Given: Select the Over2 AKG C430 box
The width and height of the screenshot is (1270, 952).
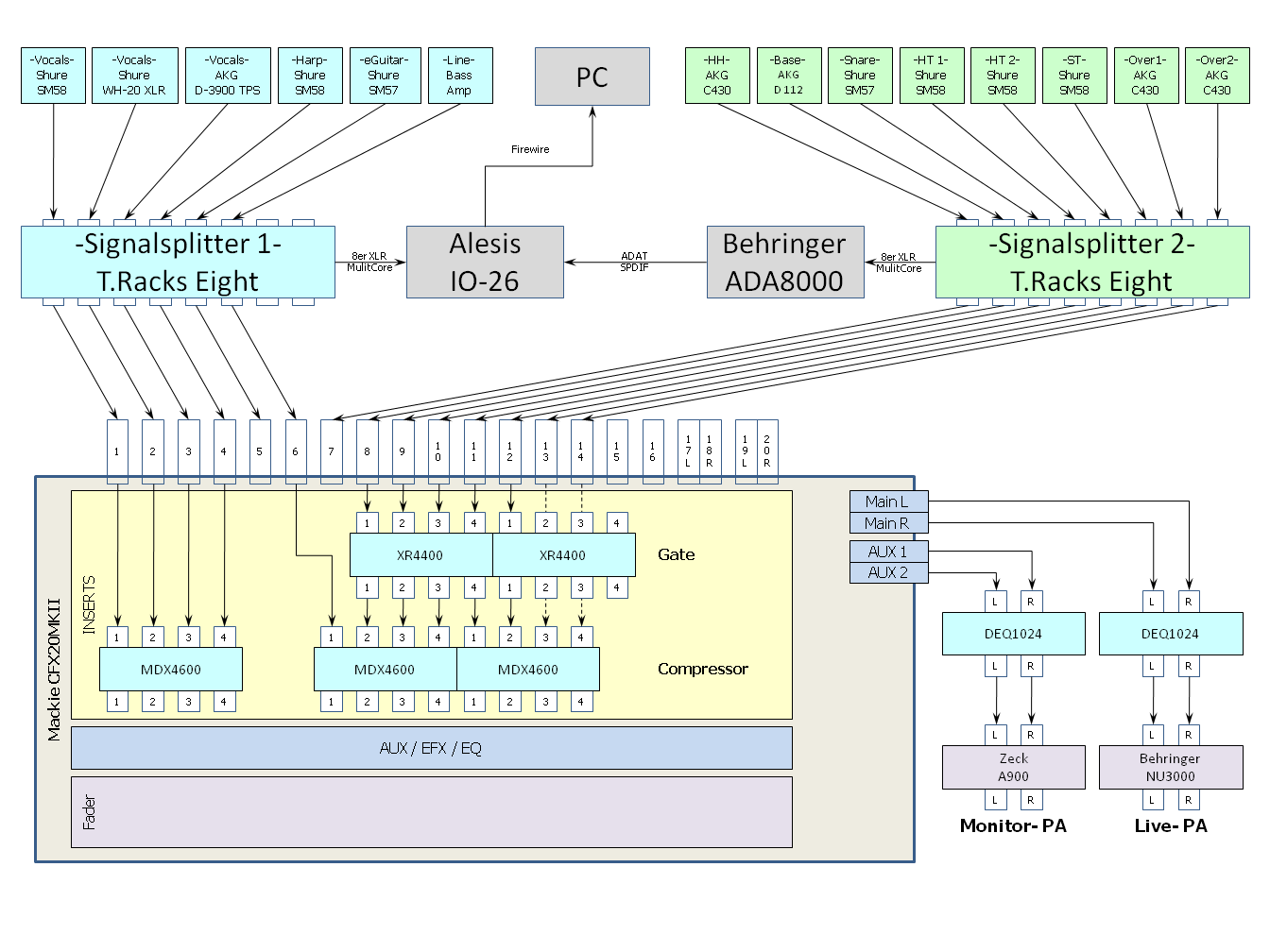Looking at the screenshot, I should click(x=1217, y=76).
